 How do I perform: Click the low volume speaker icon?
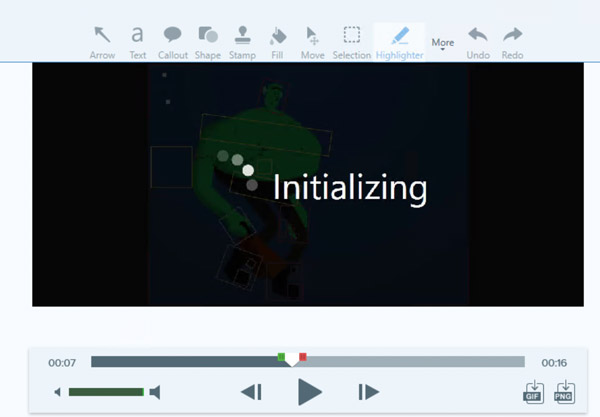point(57,392)
